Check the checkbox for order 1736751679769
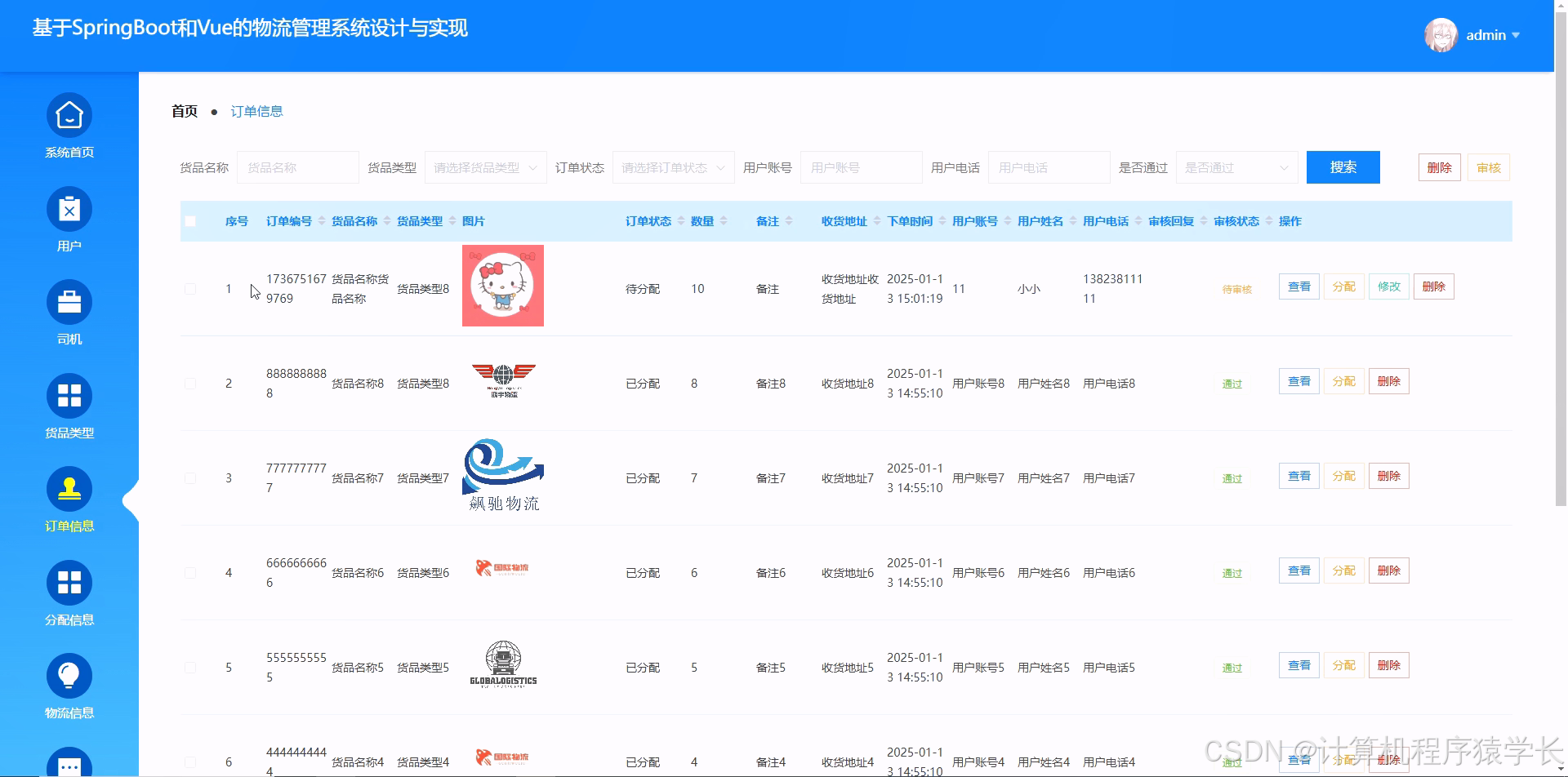 coord(190,288)
